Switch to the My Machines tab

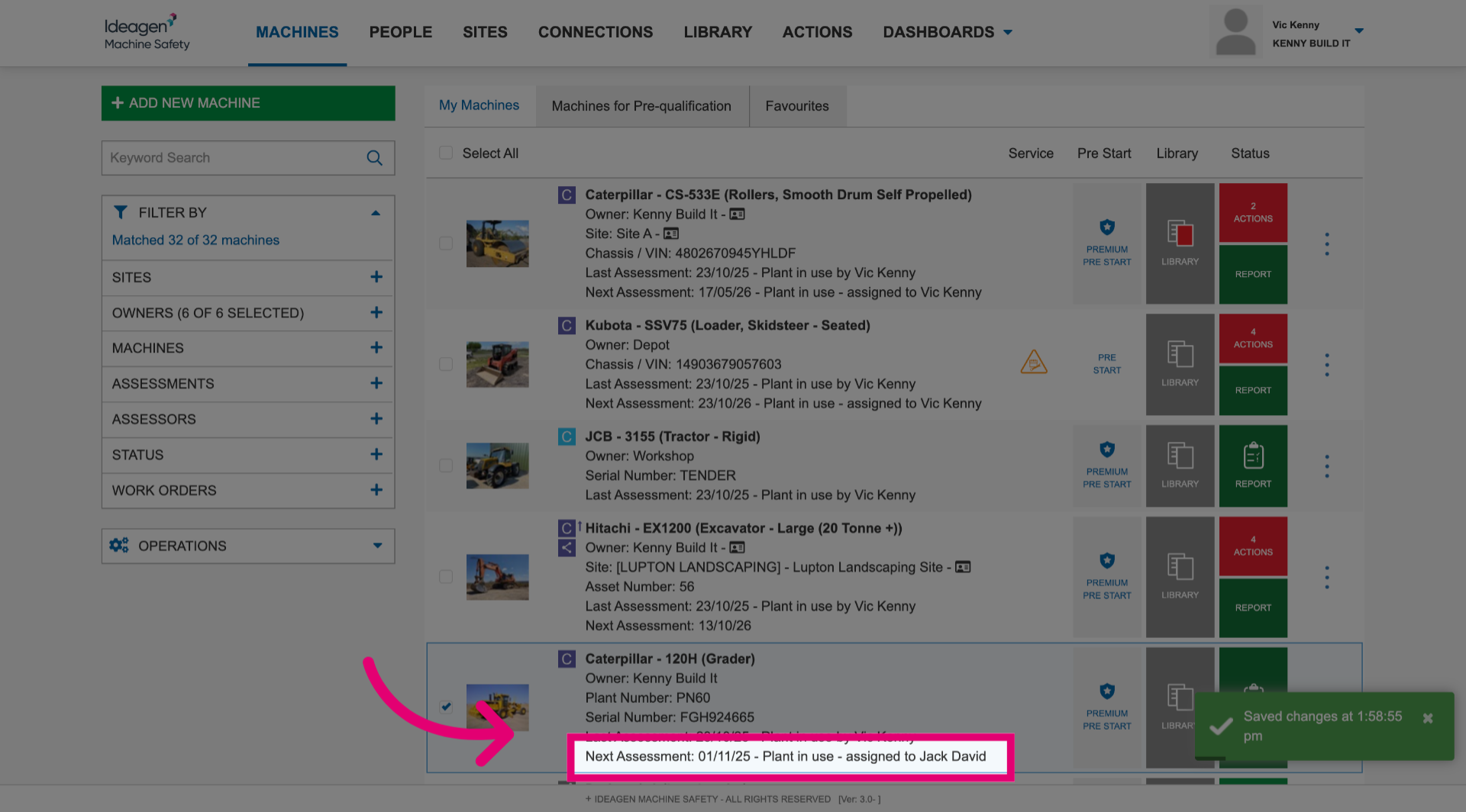(480, 105)
